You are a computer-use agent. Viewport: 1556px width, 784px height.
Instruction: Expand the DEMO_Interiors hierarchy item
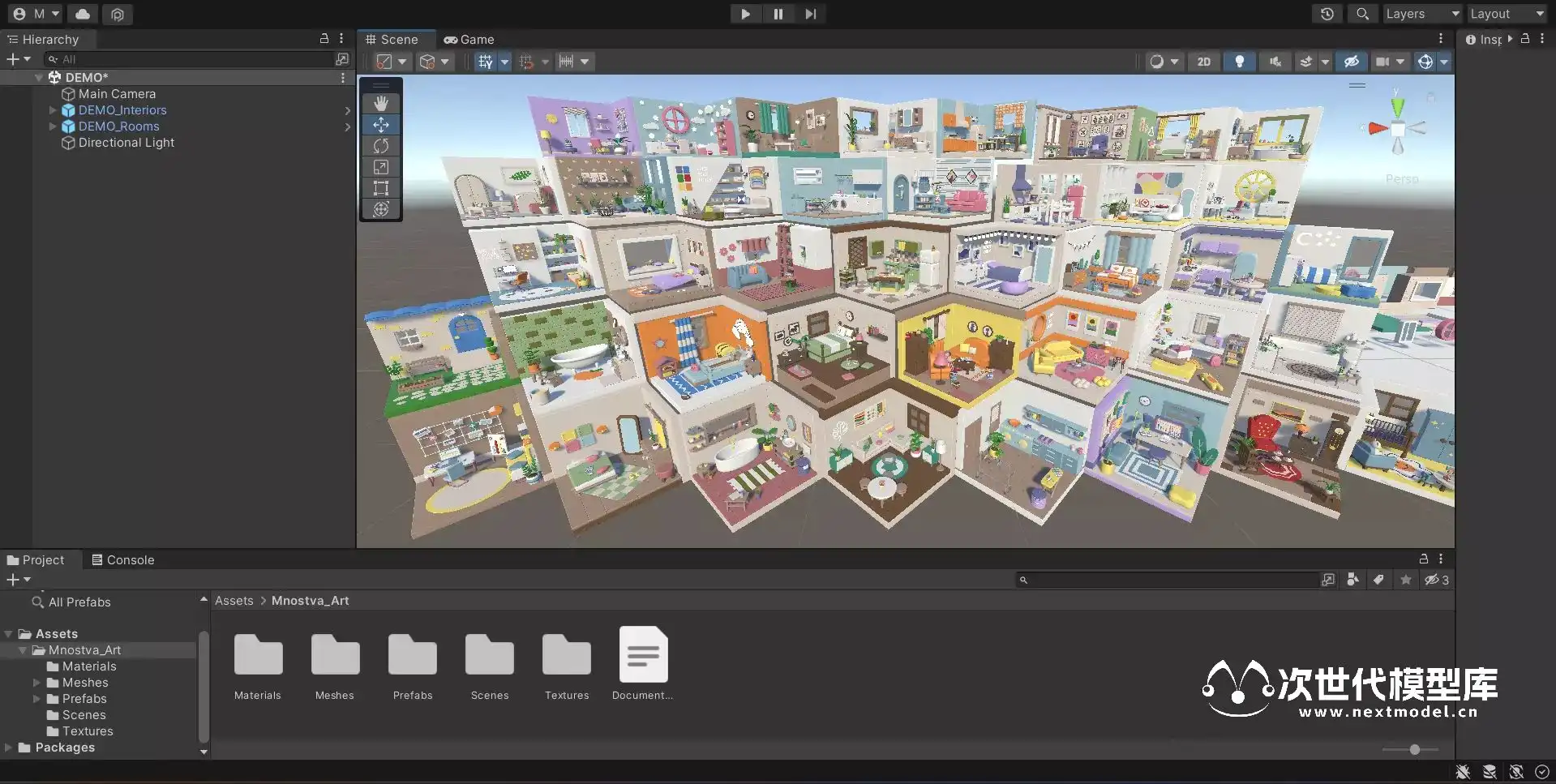[x=53, y=110]
